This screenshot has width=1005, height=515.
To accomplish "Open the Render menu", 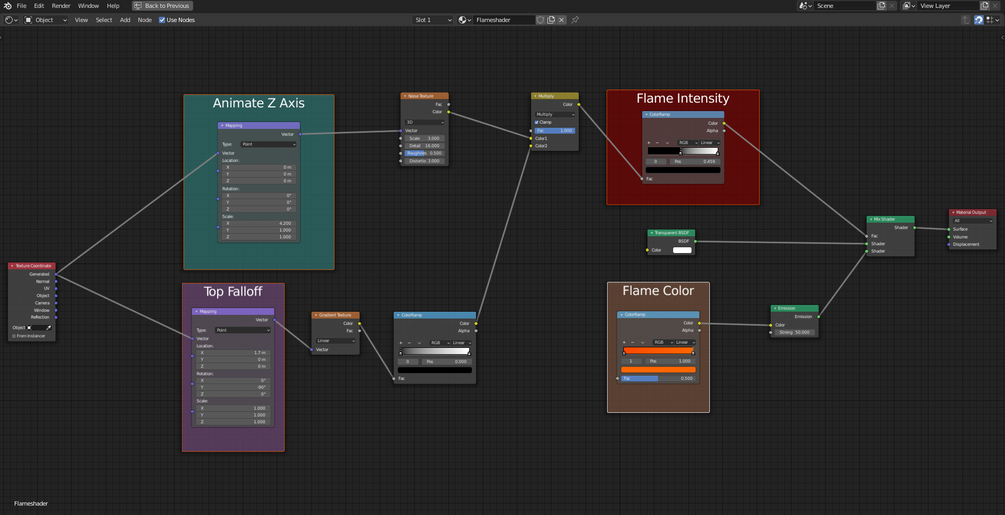I will [61, 6].
